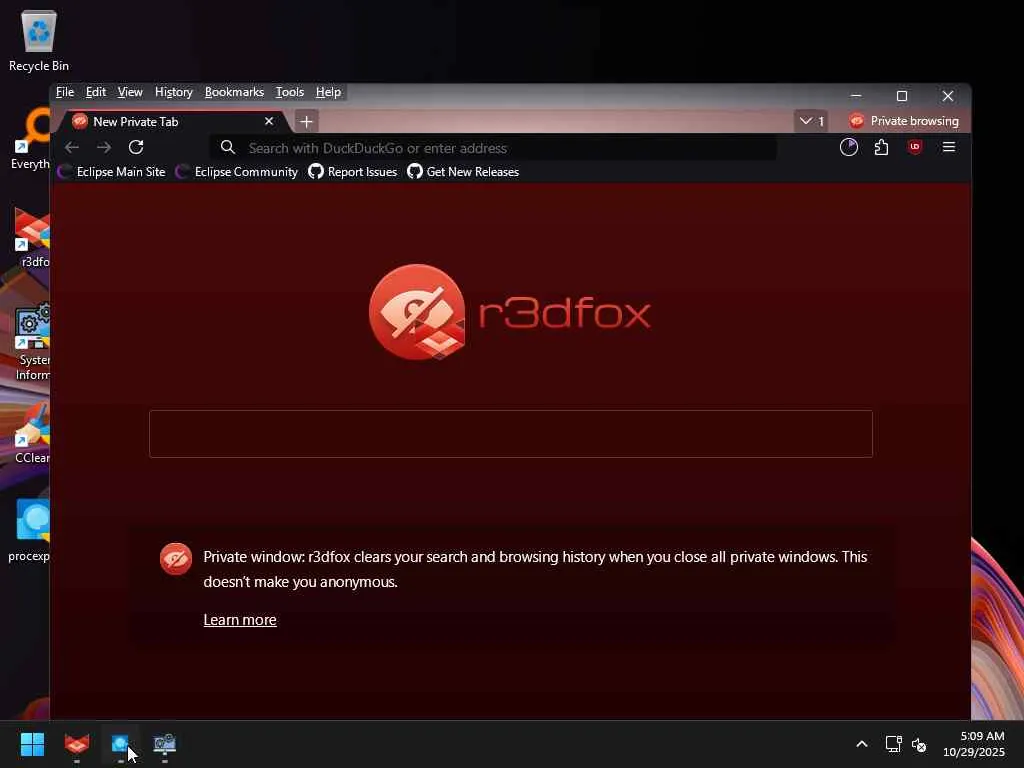Open the Edit menu
1024x768 pixels.
point(95,92)
